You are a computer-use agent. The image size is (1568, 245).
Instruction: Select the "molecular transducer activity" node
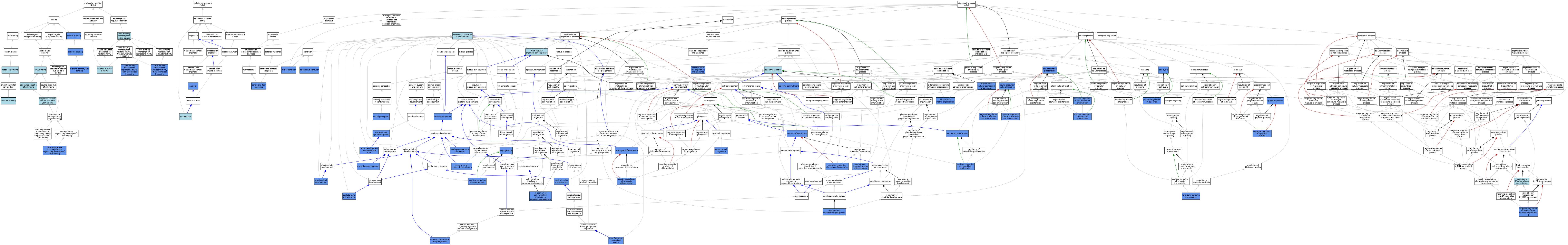coord(93,20)
